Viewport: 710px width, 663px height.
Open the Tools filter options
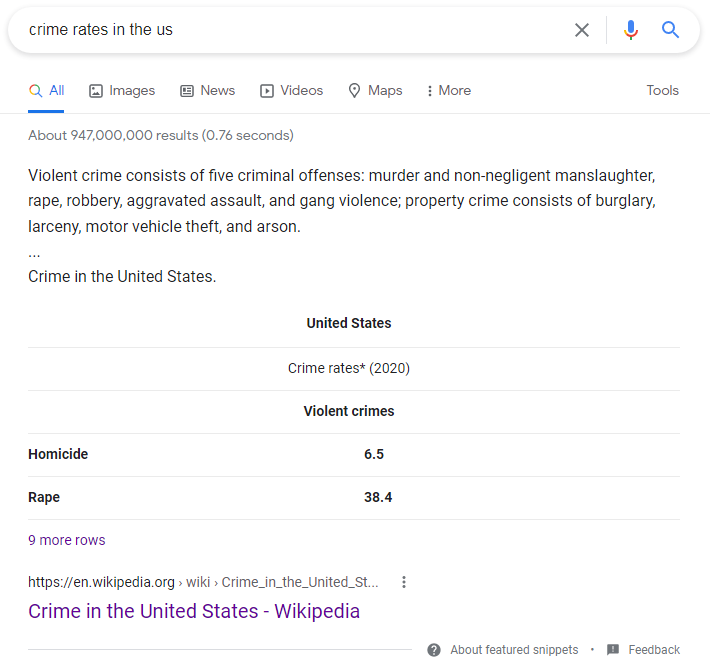point(662,90)
